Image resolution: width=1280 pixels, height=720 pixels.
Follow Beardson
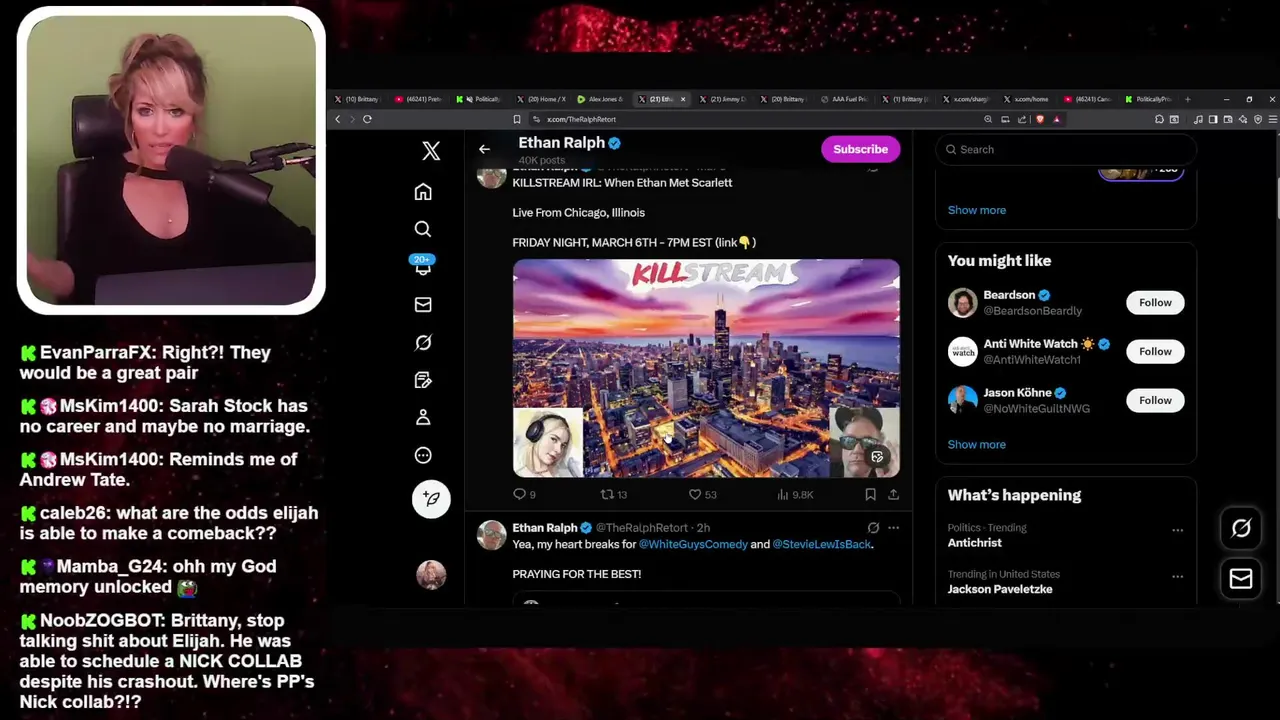click(x=1155, y=303)
